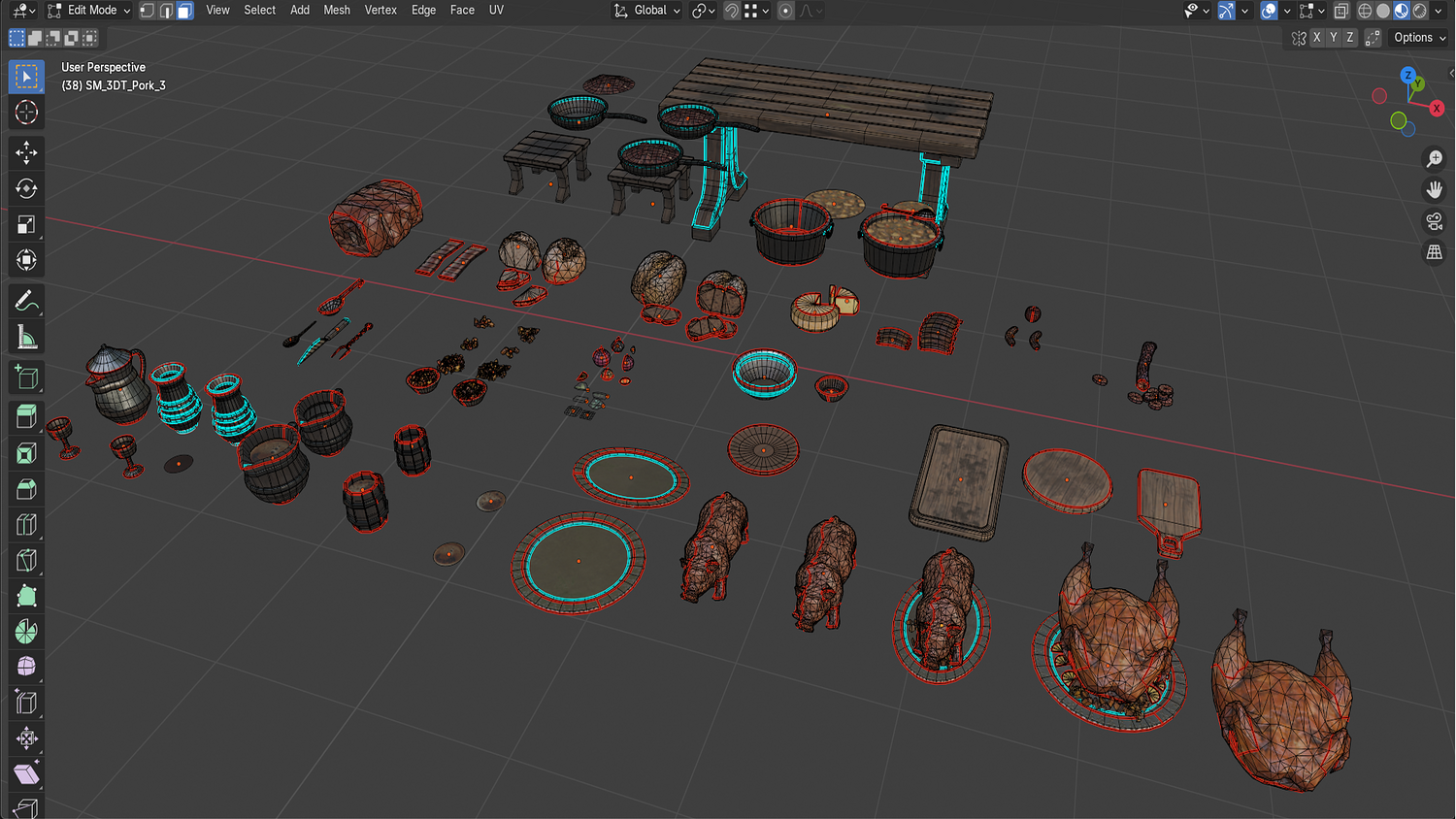Toggle X axis mirror

(1317, 38)
